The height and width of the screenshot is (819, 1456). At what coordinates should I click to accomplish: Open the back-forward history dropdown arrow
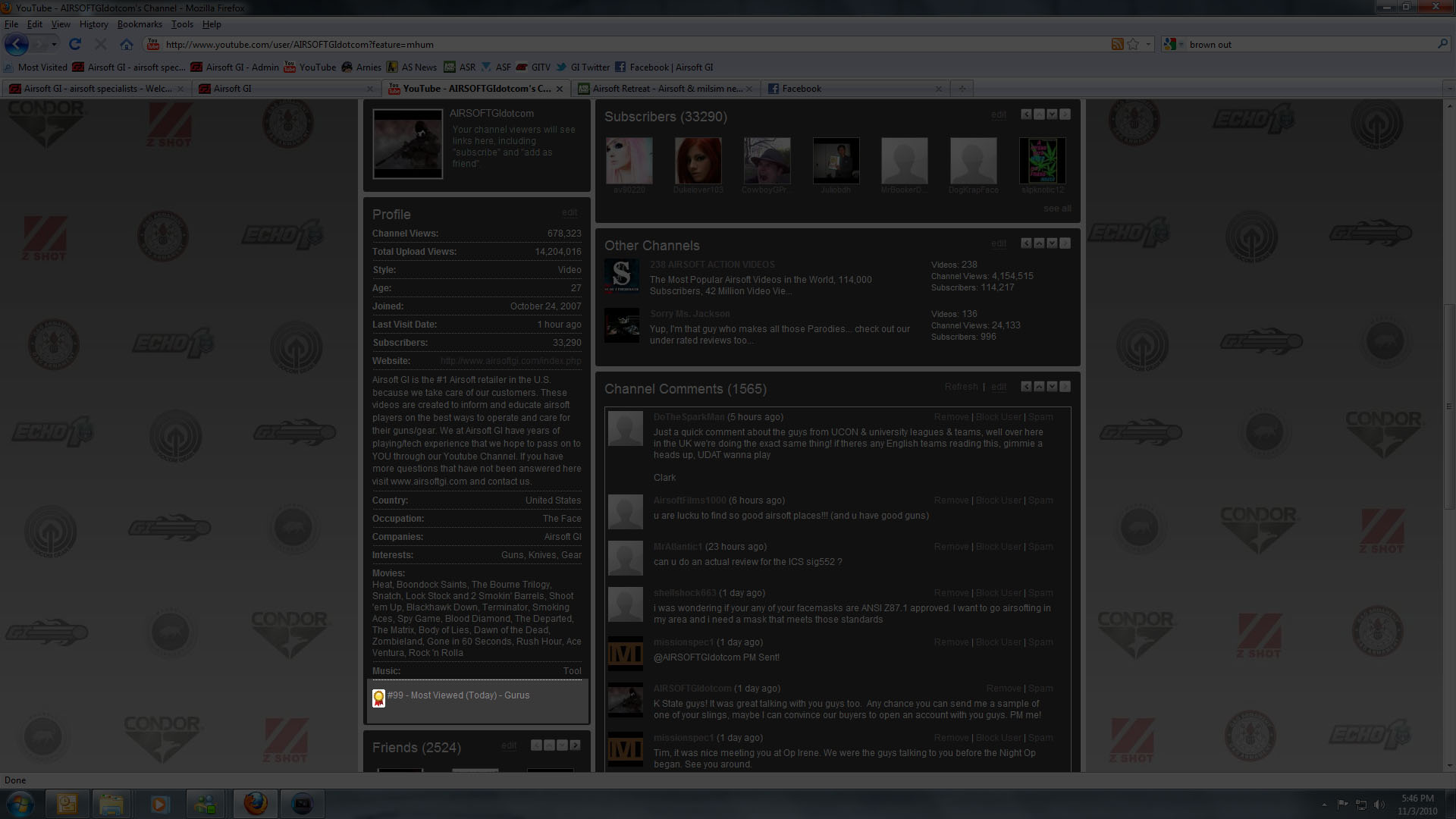(54, 44)
